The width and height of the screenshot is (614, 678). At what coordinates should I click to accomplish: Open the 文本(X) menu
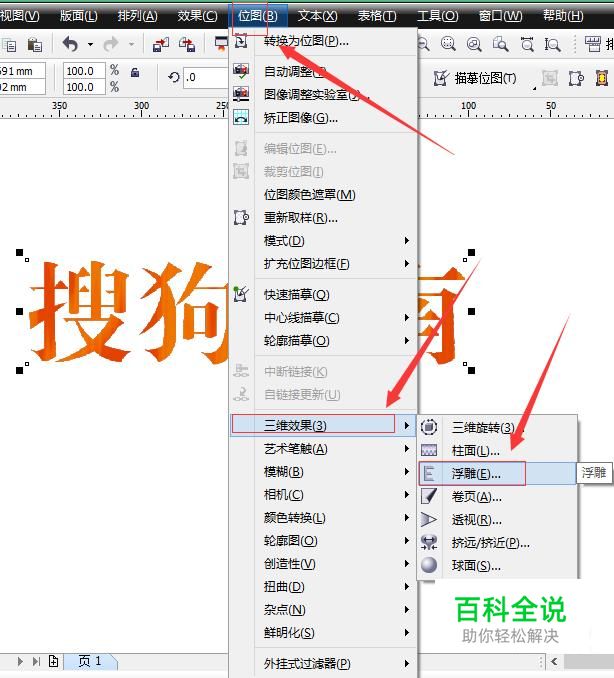(317, 16)
